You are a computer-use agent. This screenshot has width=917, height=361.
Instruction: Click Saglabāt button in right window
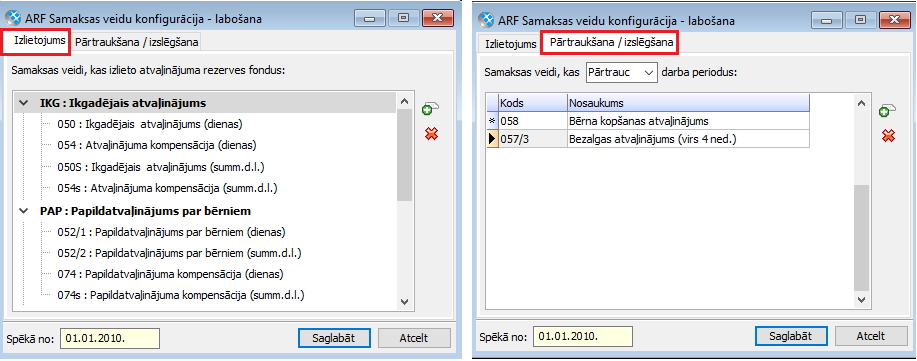coord(791,336)
